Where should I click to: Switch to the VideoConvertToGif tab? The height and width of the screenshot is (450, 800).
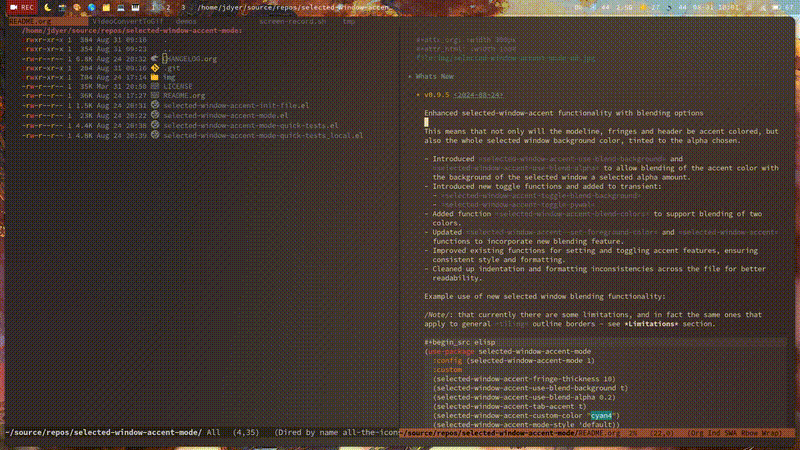(127, 21)
